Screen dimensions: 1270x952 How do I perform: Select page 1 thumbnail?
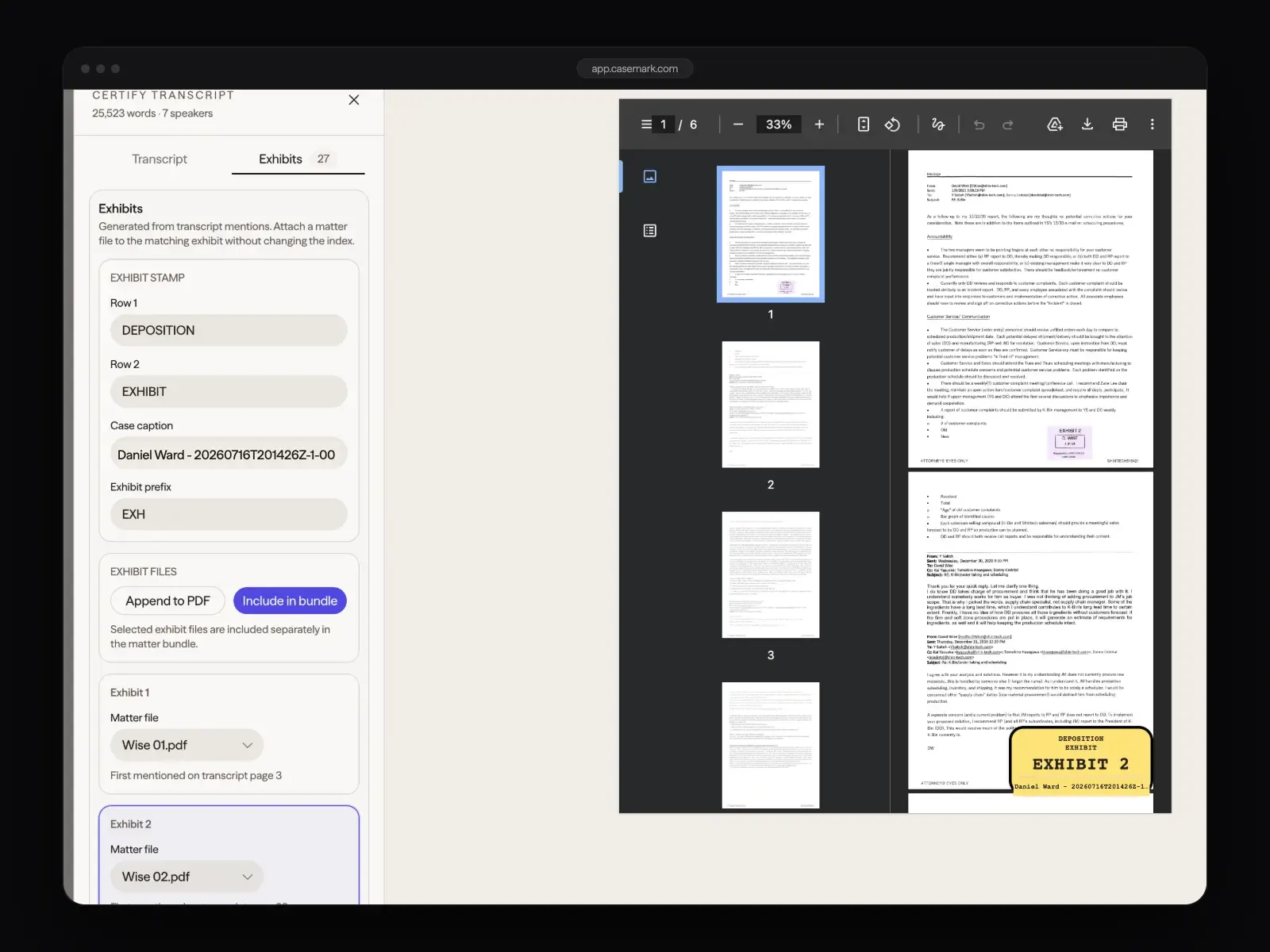[771, 234]
